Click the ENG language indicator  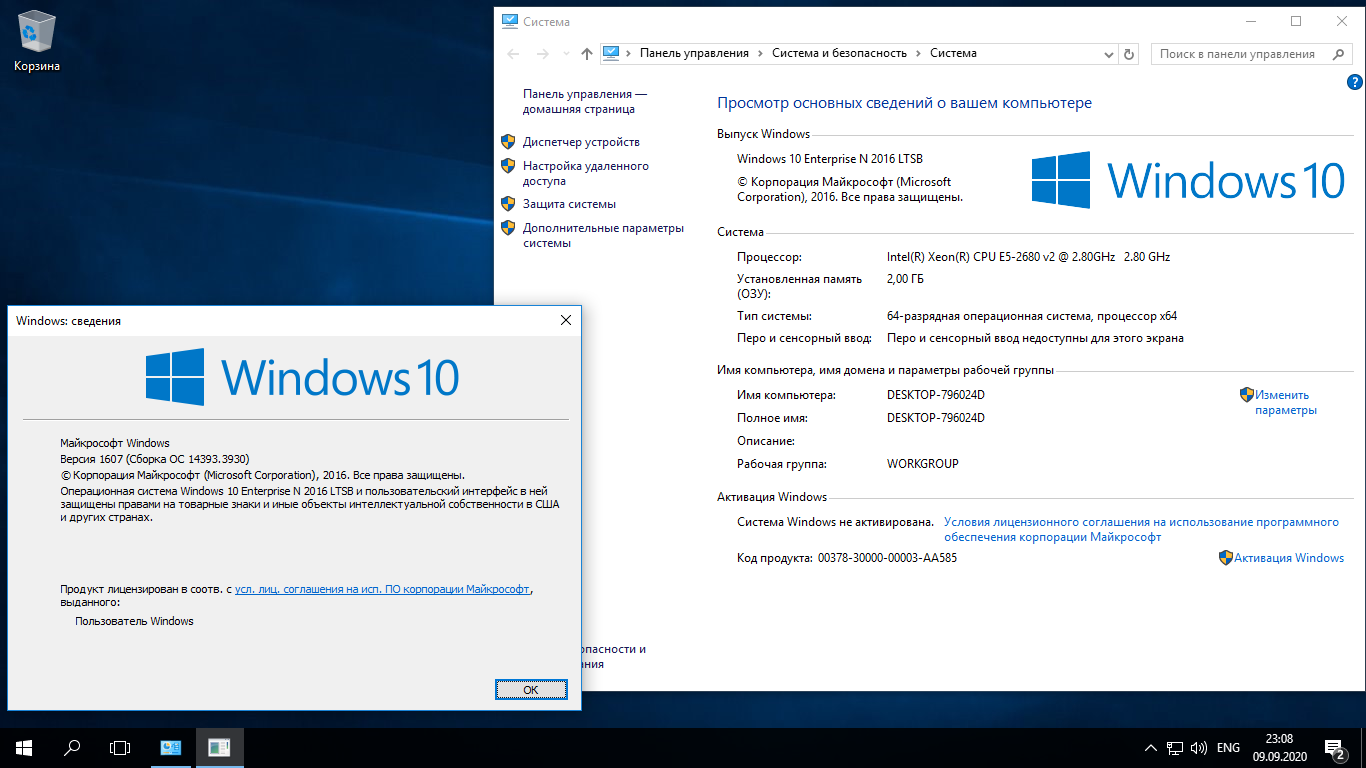[x=1228, y=748]
